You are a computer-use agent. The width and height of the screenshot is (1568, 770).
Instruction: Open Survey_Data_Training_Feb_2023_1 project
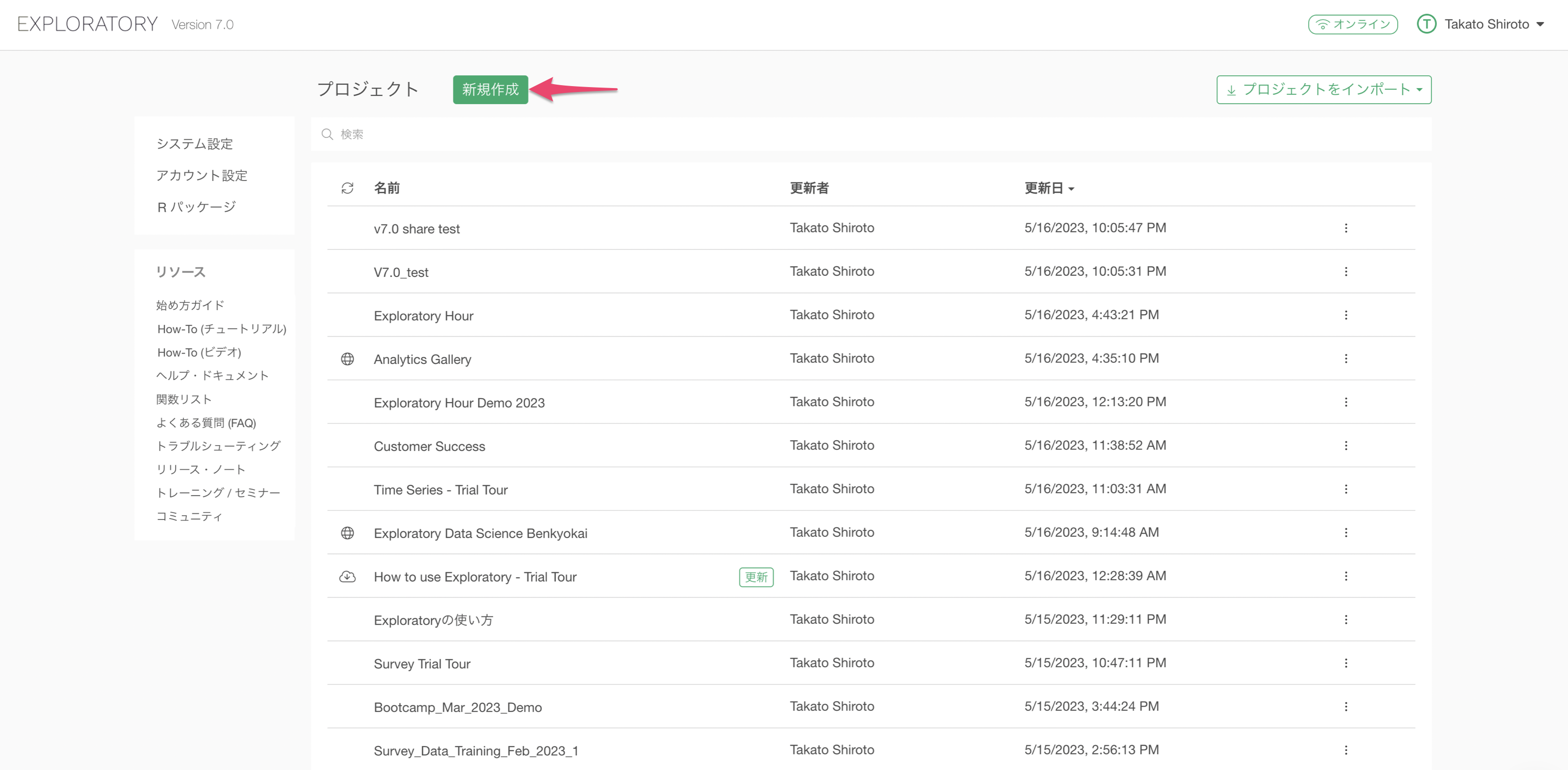pos(475,751)
